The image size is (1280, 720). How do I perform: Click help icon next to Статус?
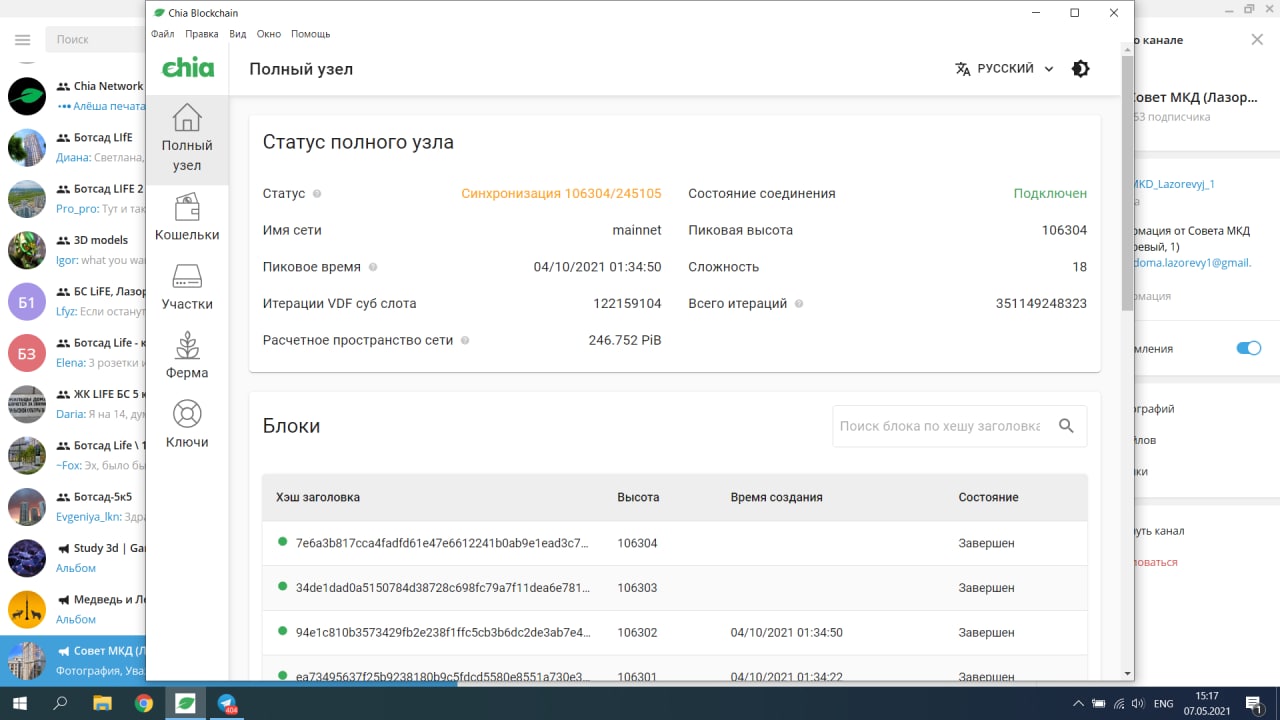(x=317, y=194)
